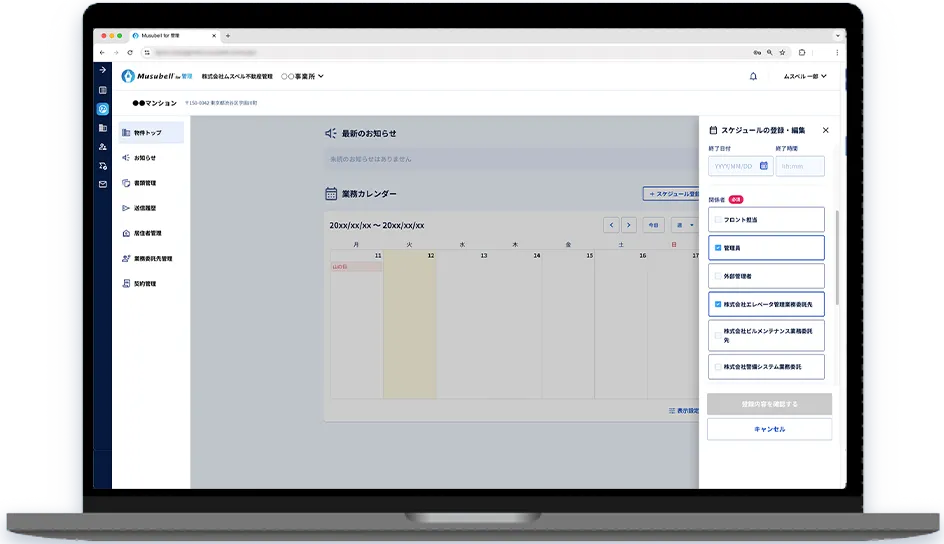This screenshot has height=544, width=944.
Task: Expand the sidebar with the arrow icon
Action: pos(103,70)
